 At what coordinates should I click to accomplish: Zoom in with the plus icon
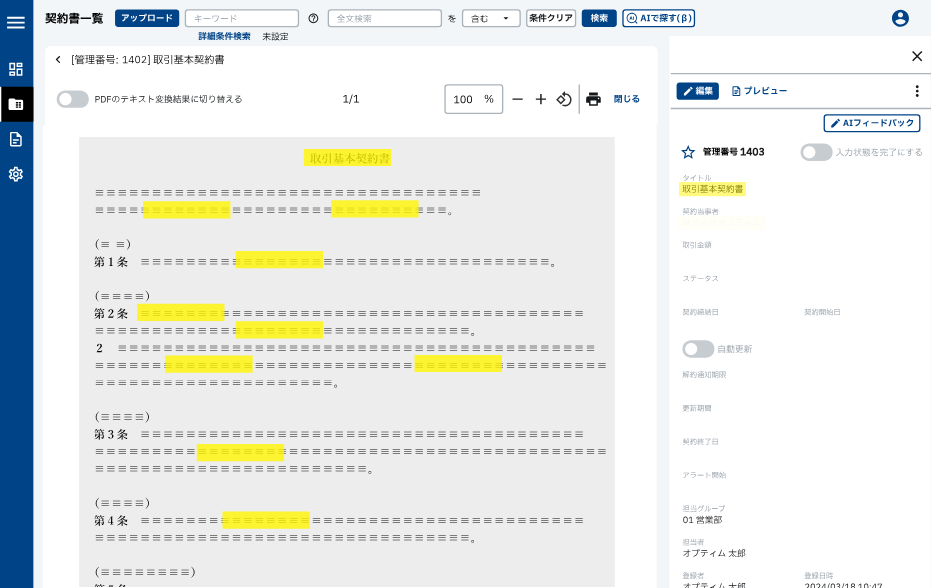(541, 99)
